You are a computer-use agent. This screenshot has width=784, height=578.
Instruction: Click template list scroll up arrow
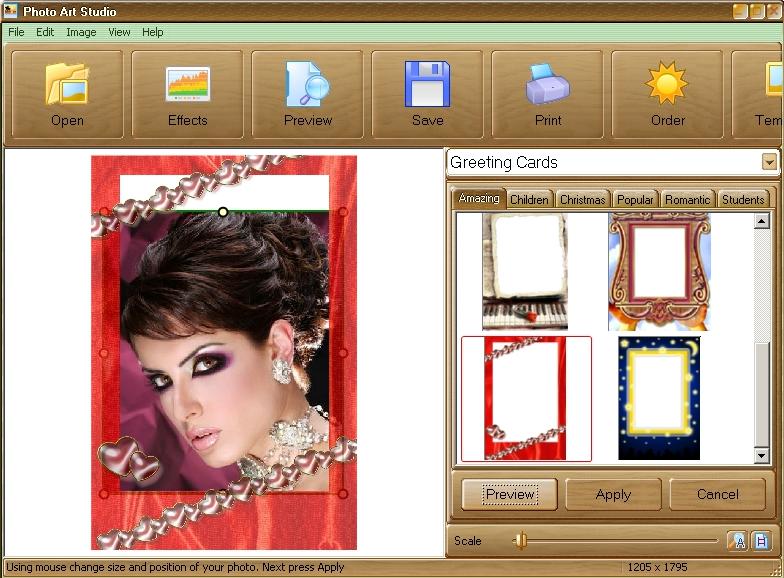pos(762,220)
